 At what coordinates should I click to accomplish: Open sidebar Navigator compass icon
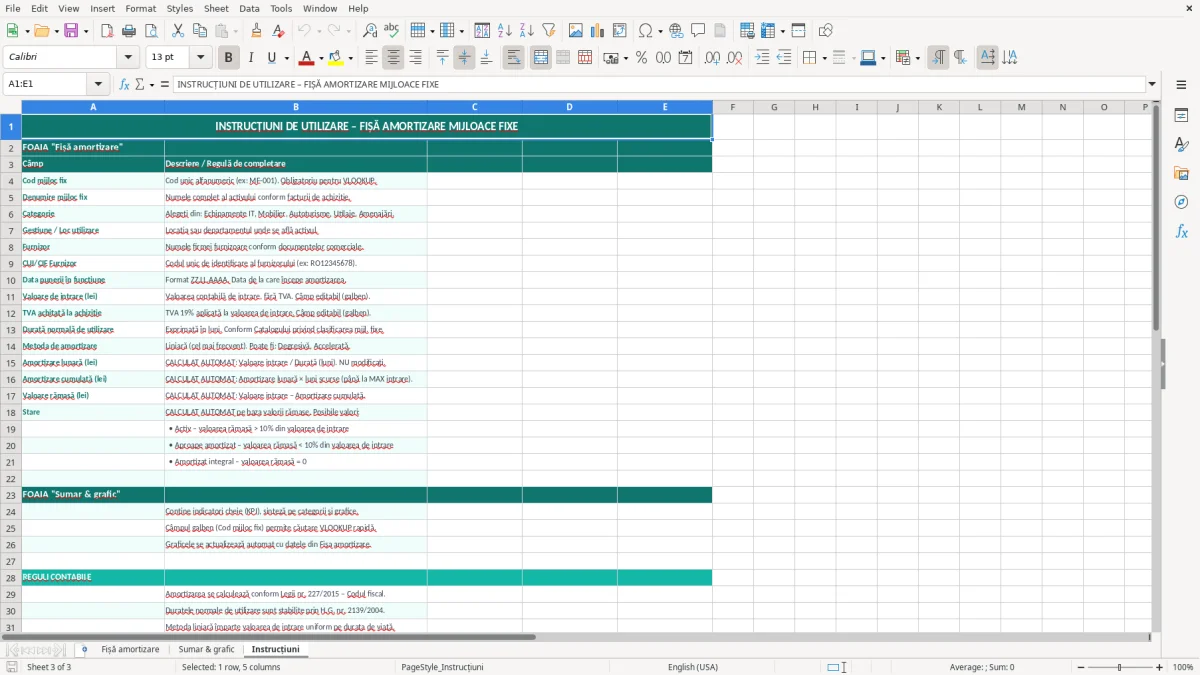point(1182,202)
